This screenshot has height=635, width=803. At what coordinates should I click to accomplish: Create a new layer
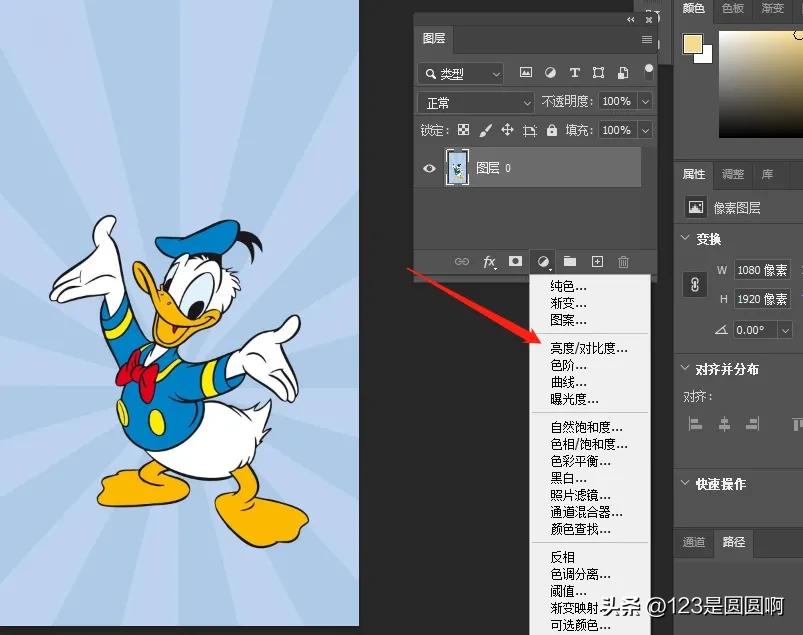(x=597, y=261)
